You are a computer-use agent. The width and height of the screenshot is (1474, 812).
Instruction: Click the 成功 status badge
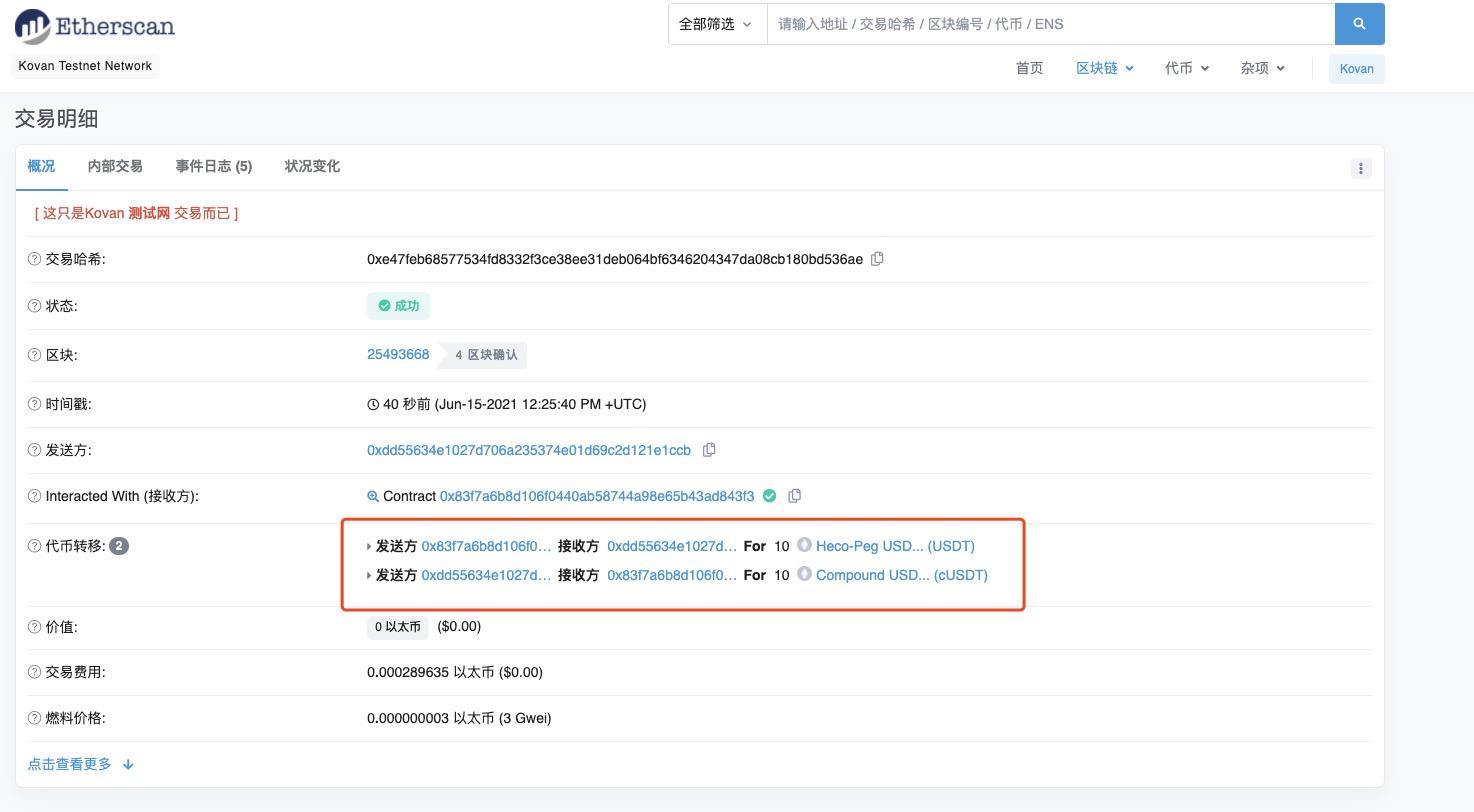coord(398,306)
